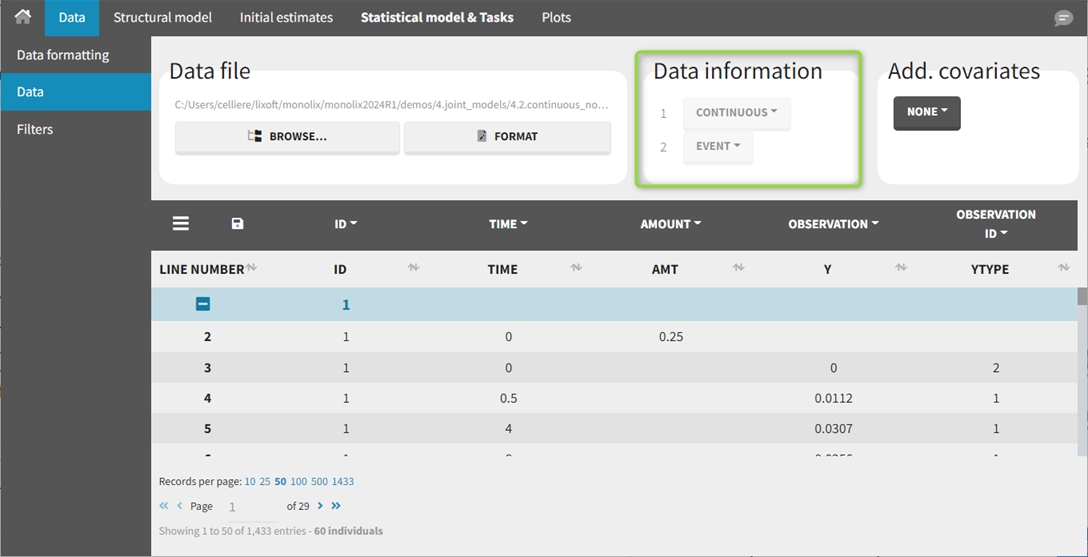Viewport: 1088px width, 557px height.
Task: Open the EVENT data type dropdown
Action: 718,147
